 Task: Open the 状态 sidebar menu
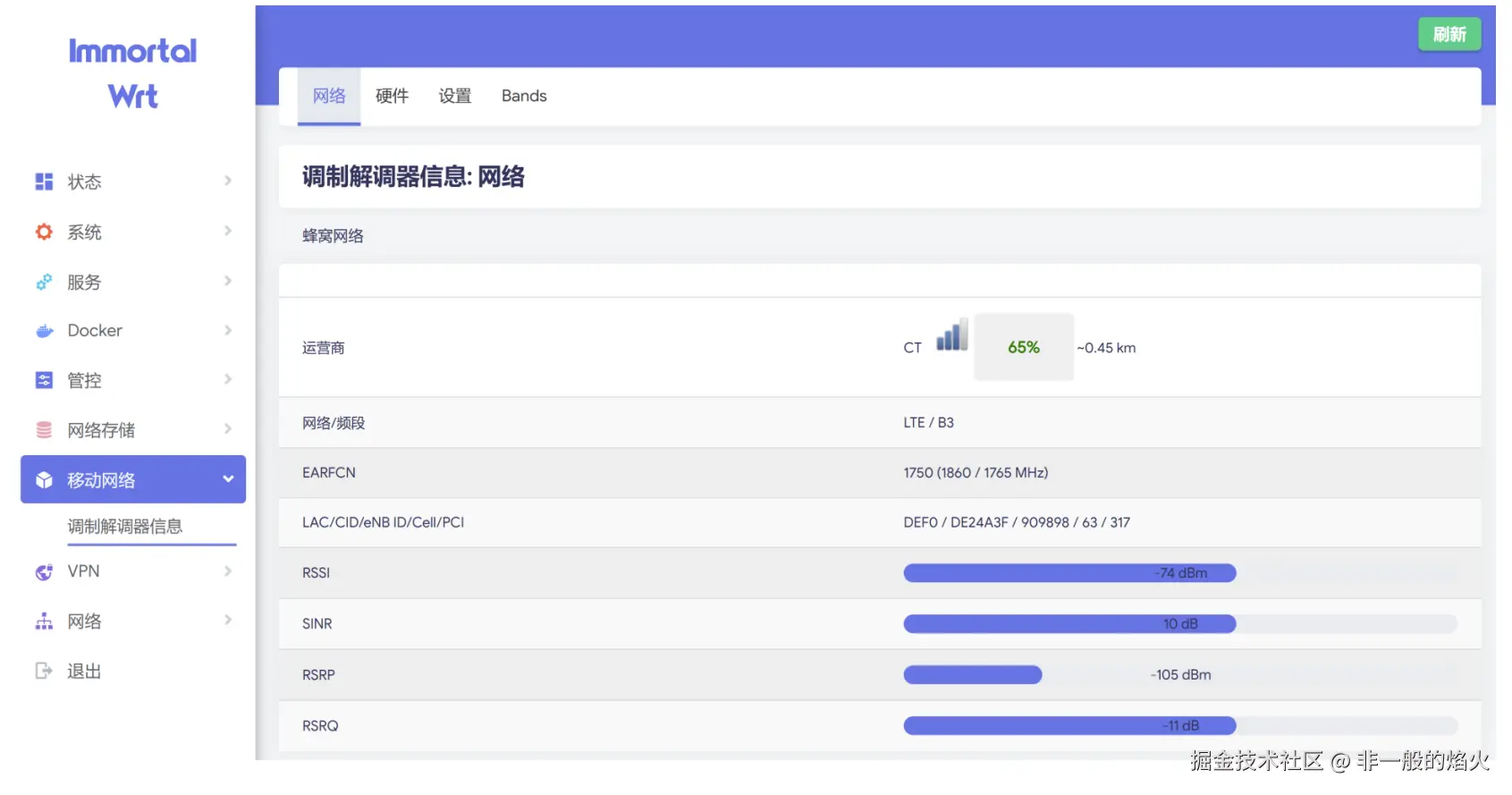[133, 182]
